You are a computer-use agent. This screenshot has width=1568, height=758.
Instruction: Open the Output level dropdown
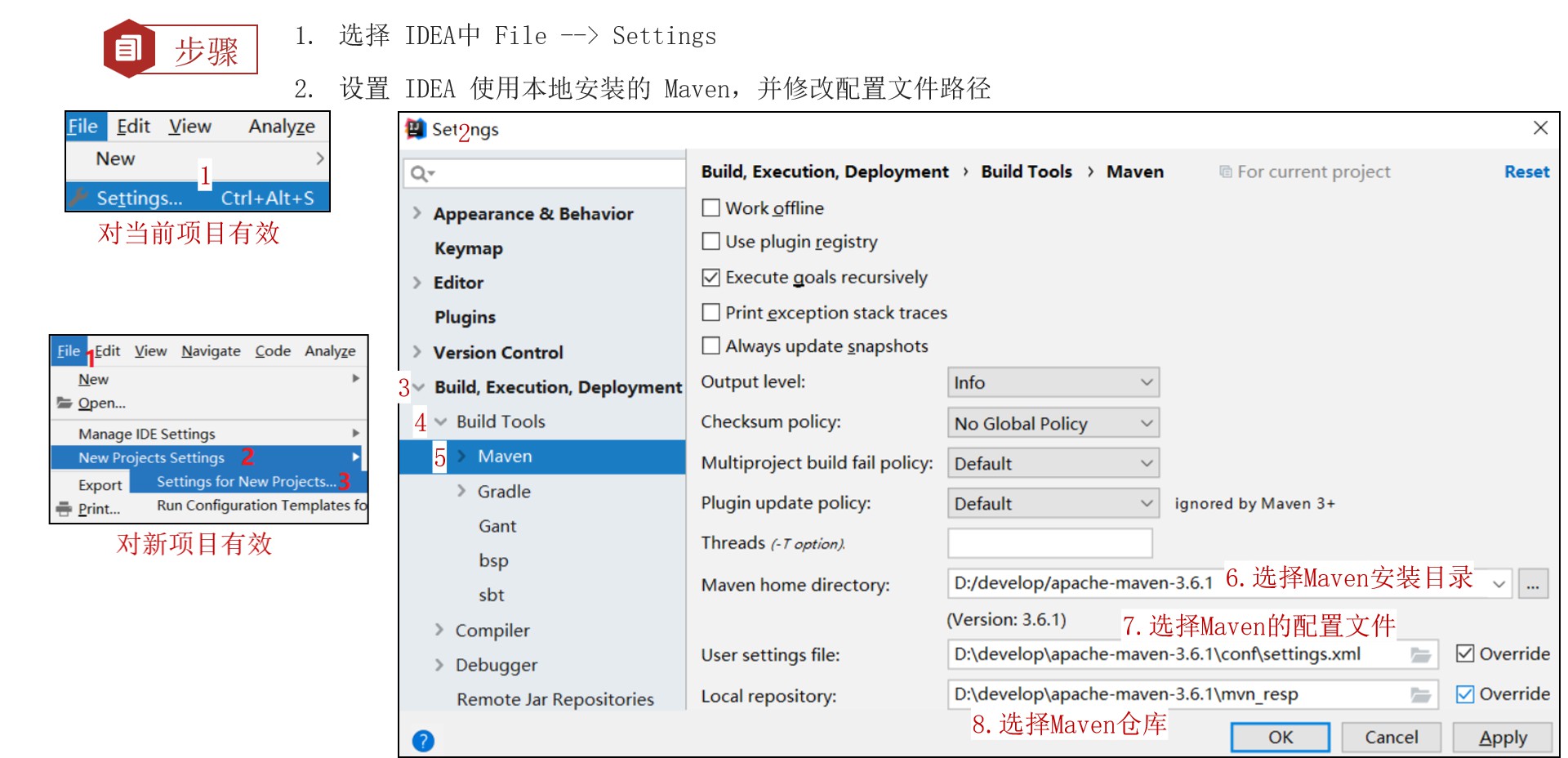point(1053,382)
